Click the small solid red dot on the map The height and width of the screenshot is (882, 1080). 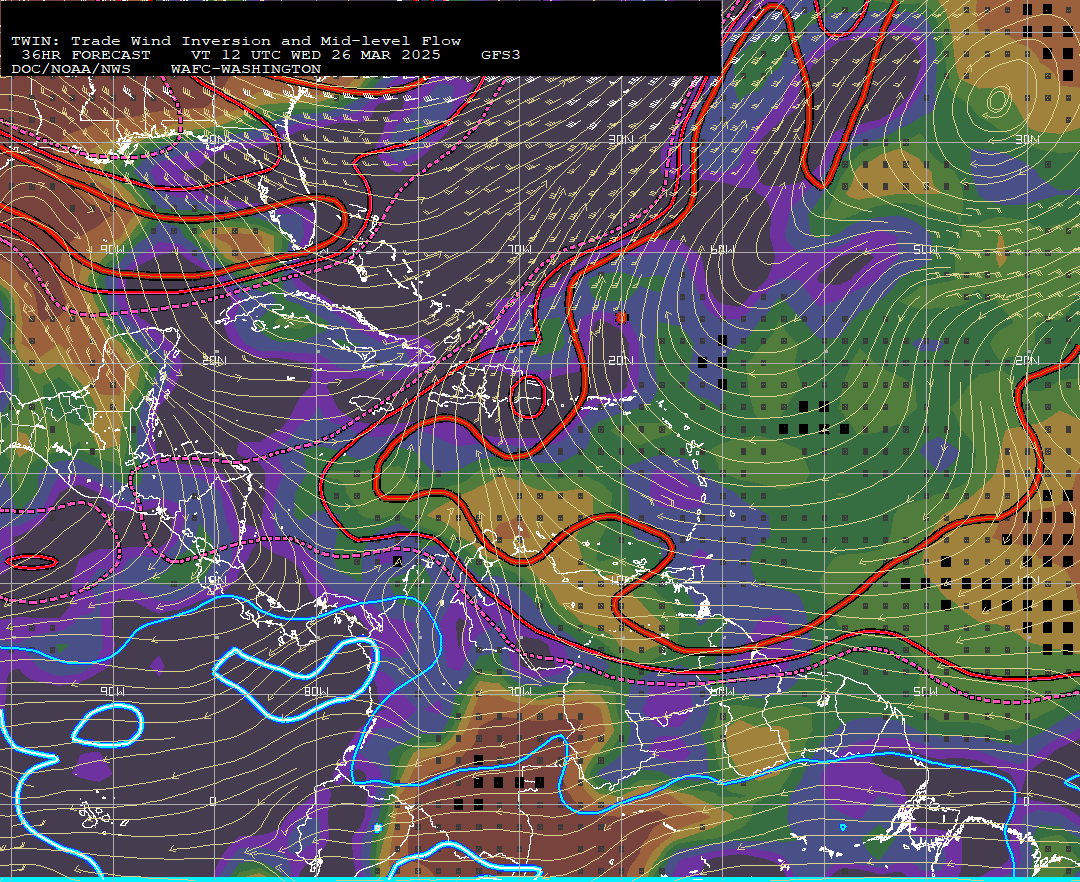coord(621,317)
